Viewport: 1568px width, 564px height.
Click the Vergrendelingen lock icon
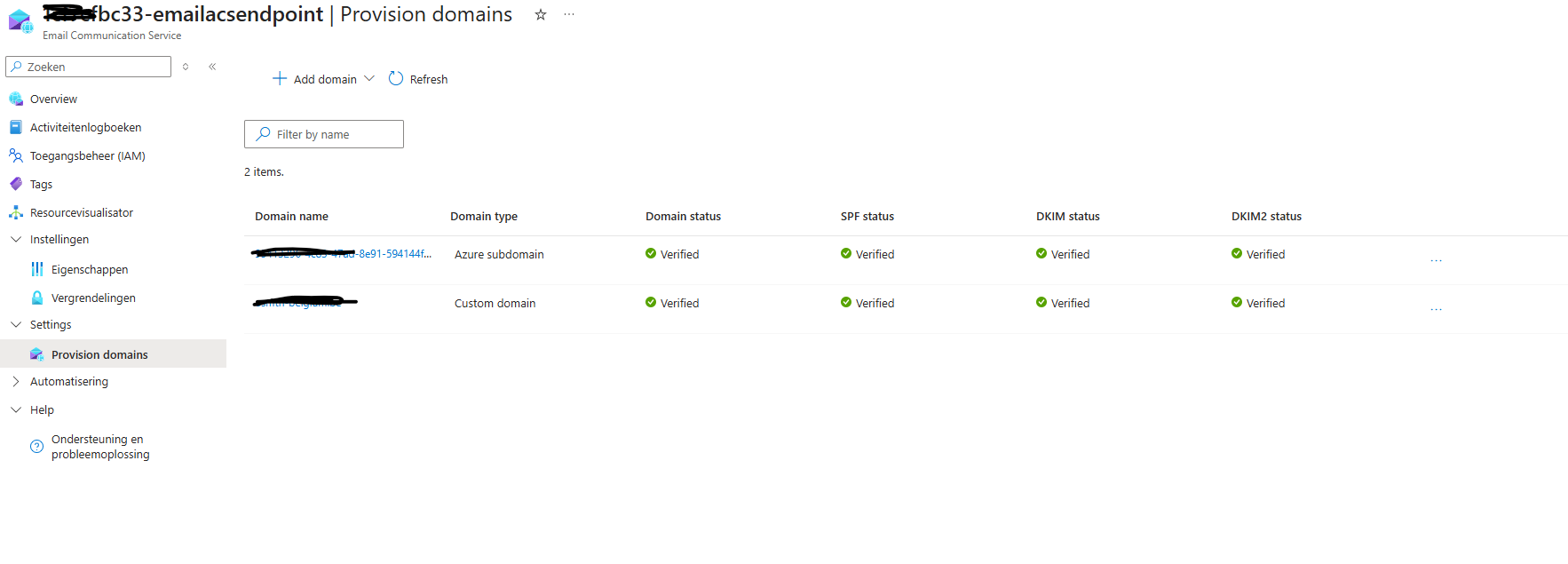37,298
